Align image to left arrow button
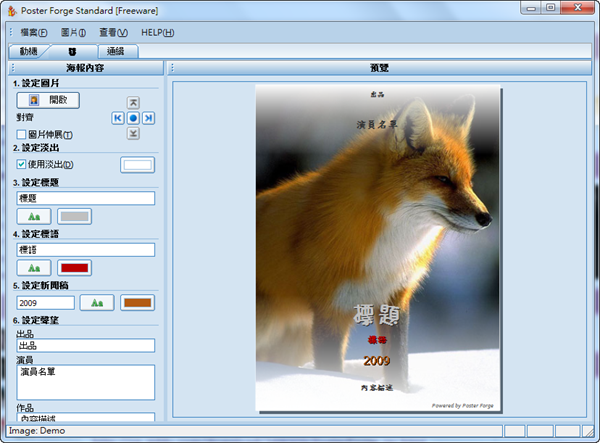 pyautogui.click(x=117, y=118)
